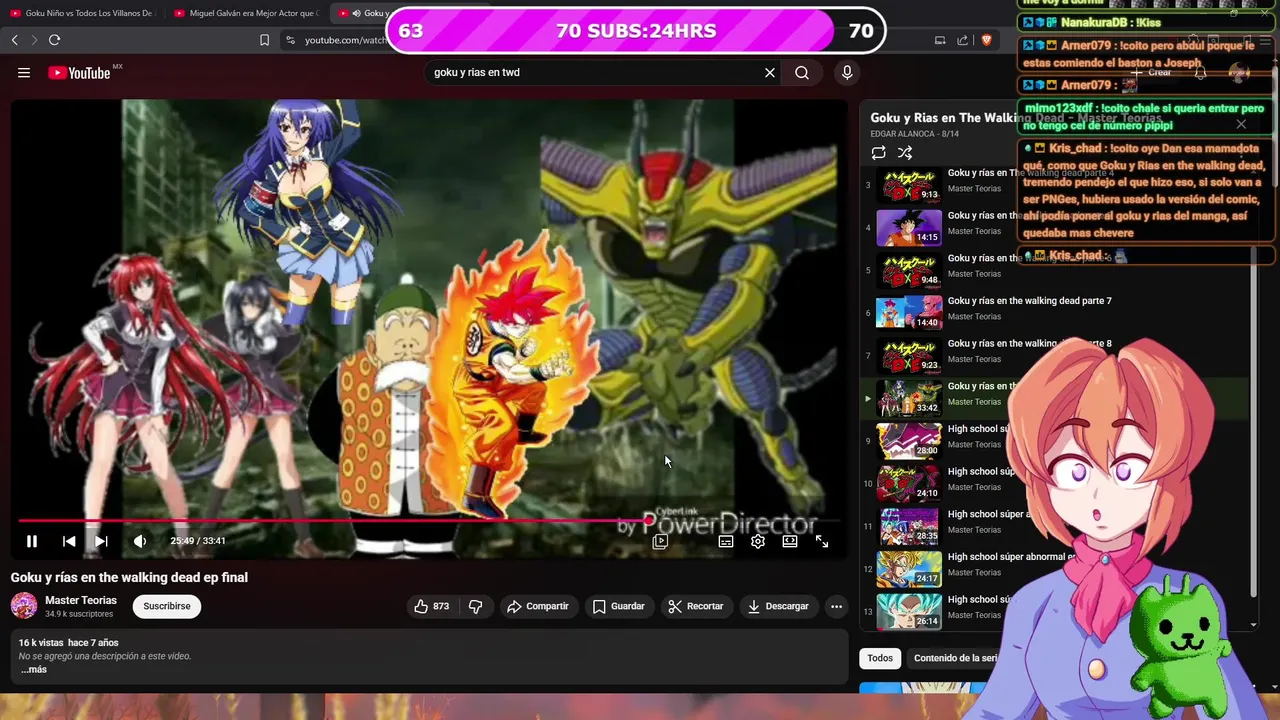Viewport: 1280px width, 720px height.
Task: Go forward in the browser
Action: 34,40
